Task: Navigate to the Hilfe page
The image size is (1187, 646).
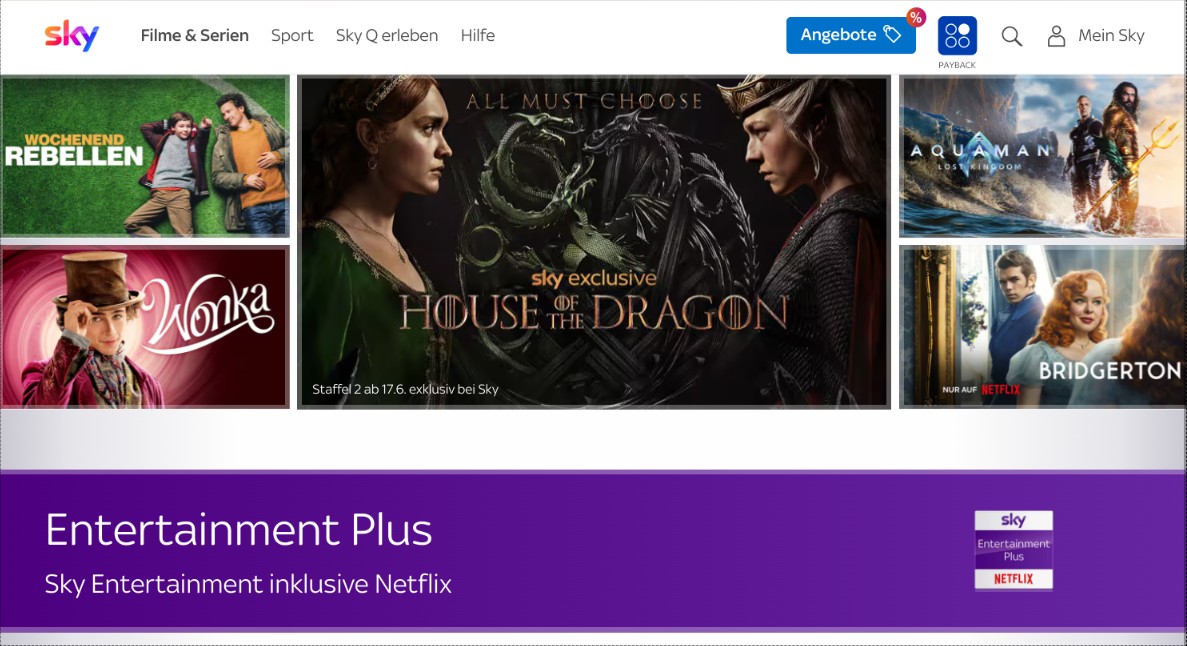Action: point(477,35)
